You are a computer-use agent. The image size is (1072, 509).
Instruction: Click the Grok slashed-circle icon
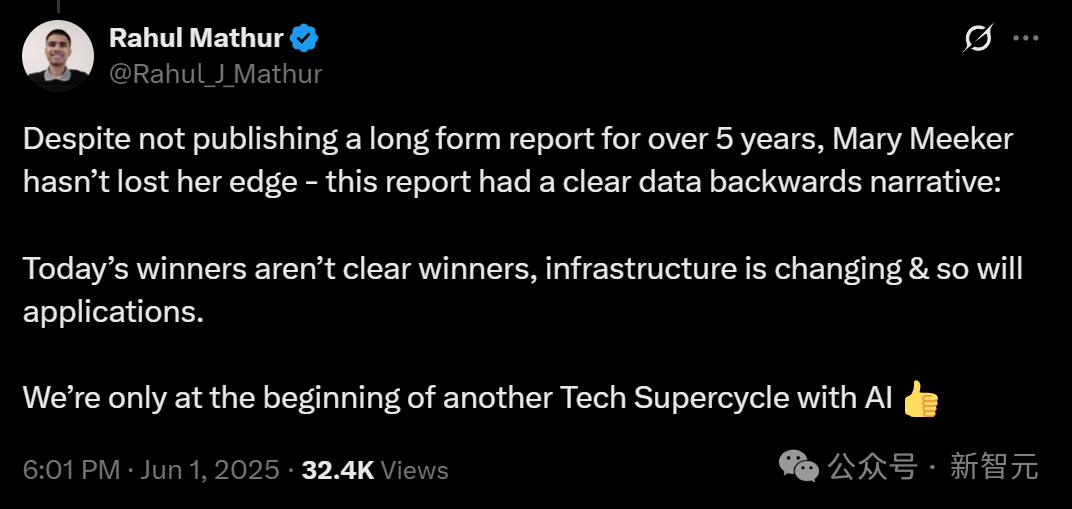pos(977,39)
